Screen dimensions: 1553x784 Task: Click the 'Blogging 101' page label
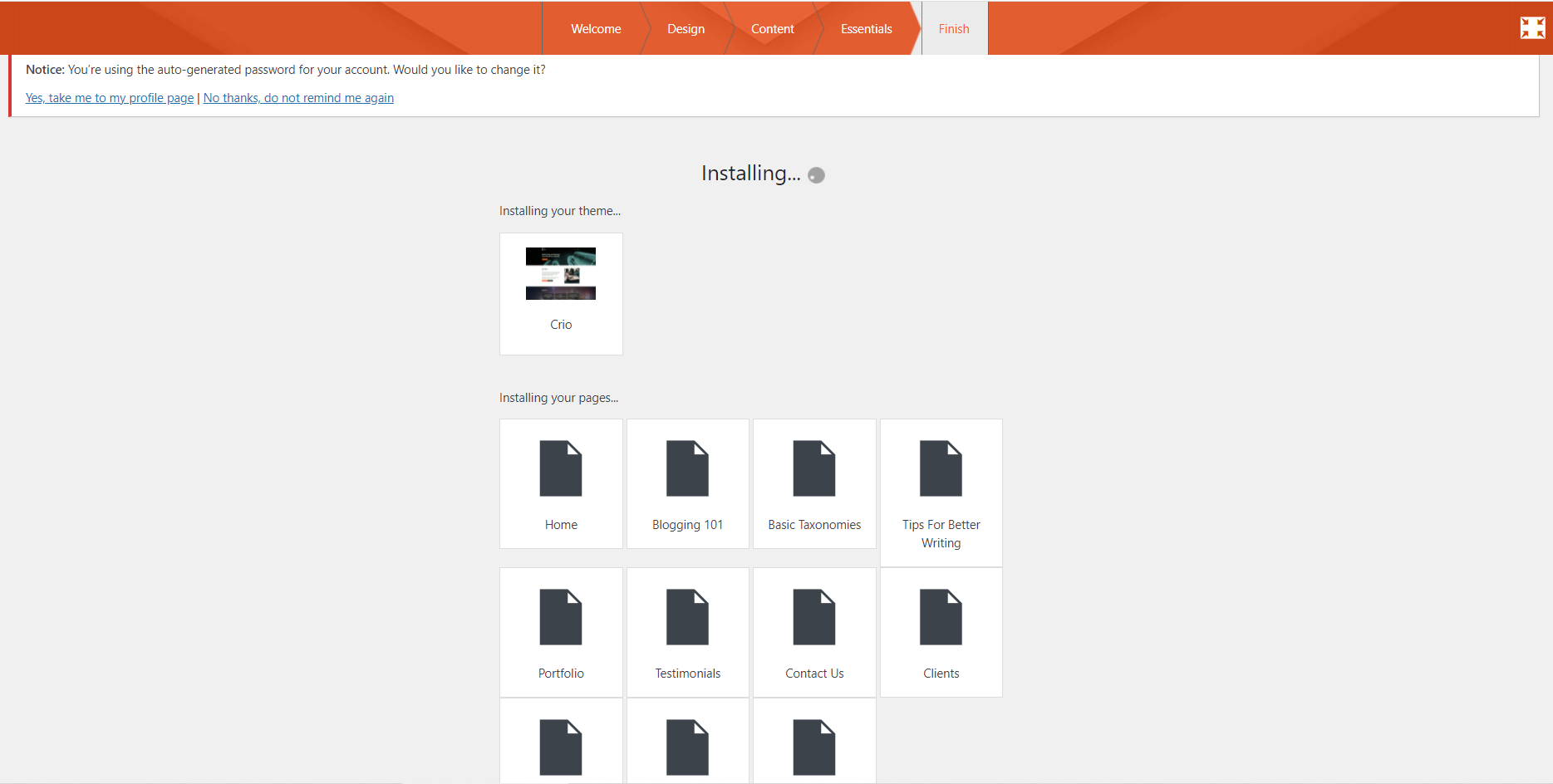(687, 525)
